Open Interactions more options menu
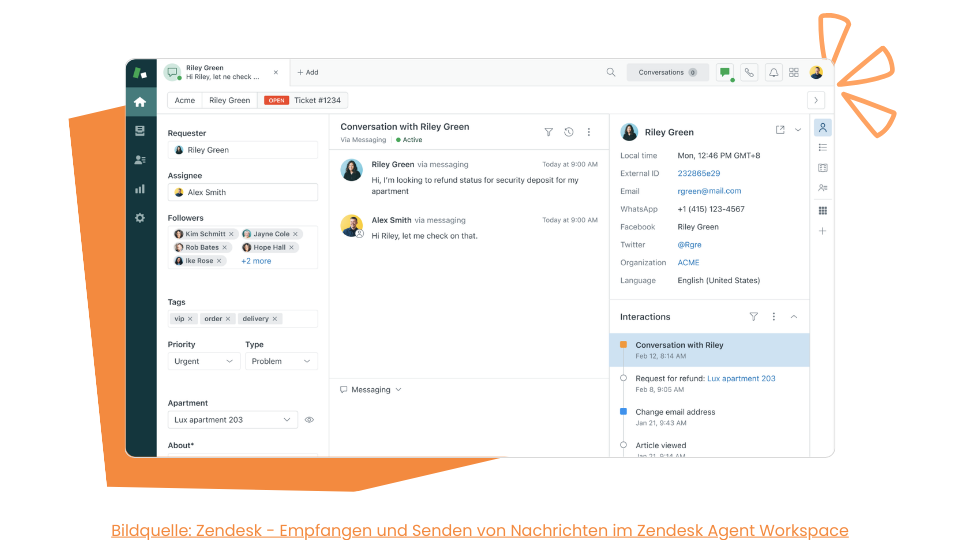The image size is (960, 540). pos(774,317)
